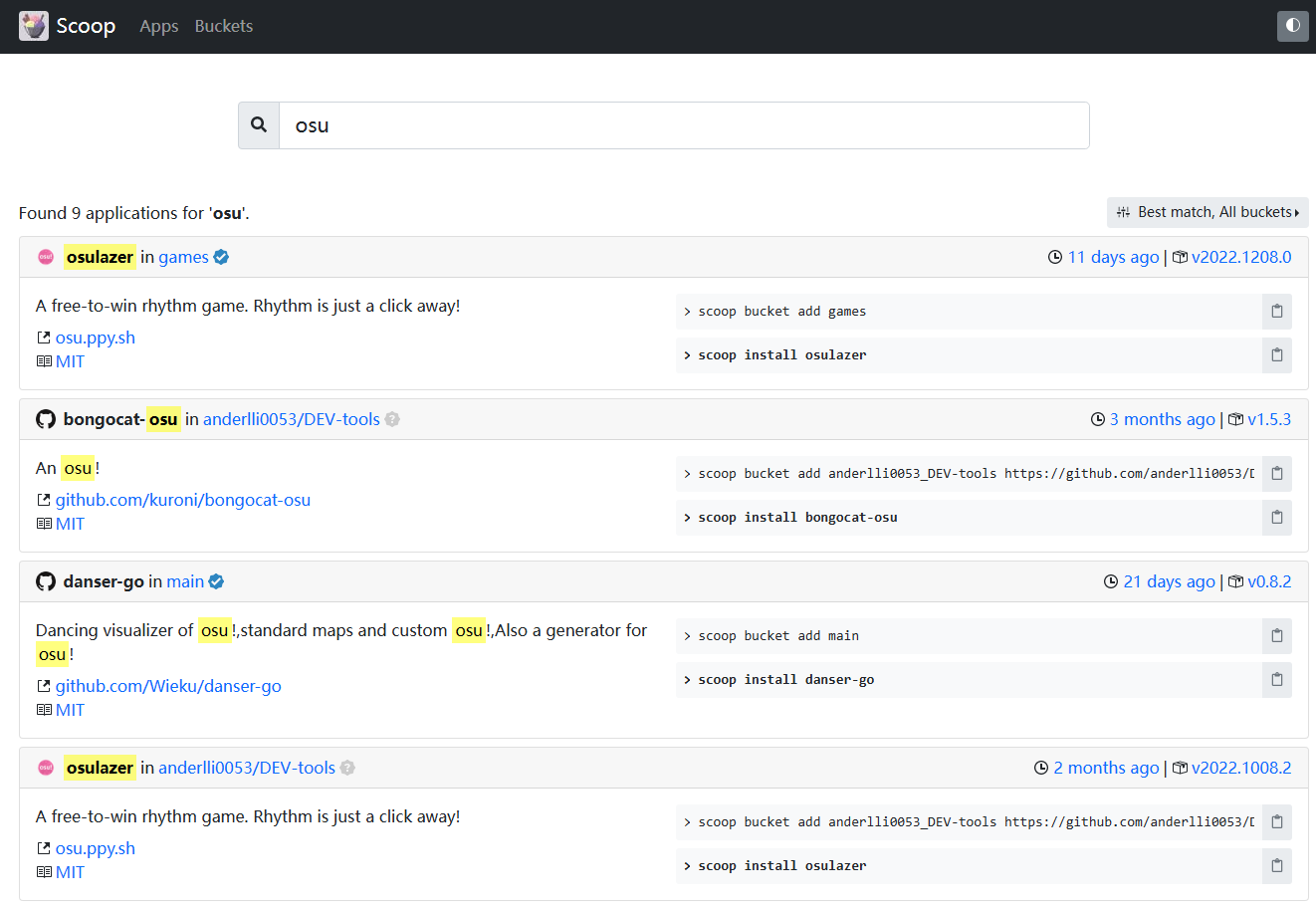The width and height of the screenshot is (1316, 907).
Task: Copy 'scoop bucket add games' command
Action: pyautogui.click(x=1277, y=312)
